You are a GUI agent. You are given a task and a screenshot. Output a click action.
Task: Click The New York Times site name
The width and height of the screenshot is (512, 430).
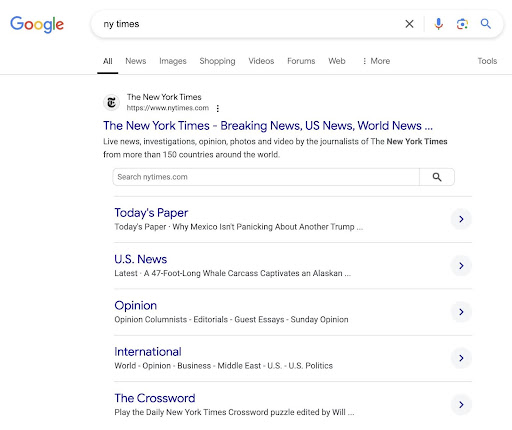[x=164, y=97]
